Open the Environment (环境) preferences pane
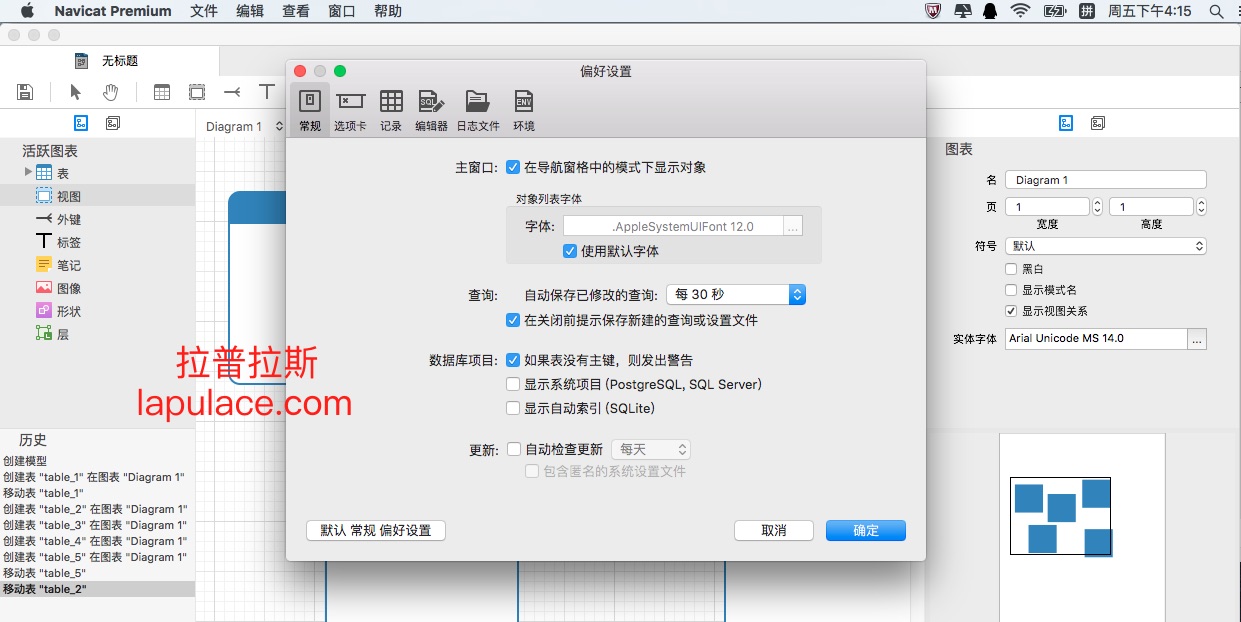 524,110
